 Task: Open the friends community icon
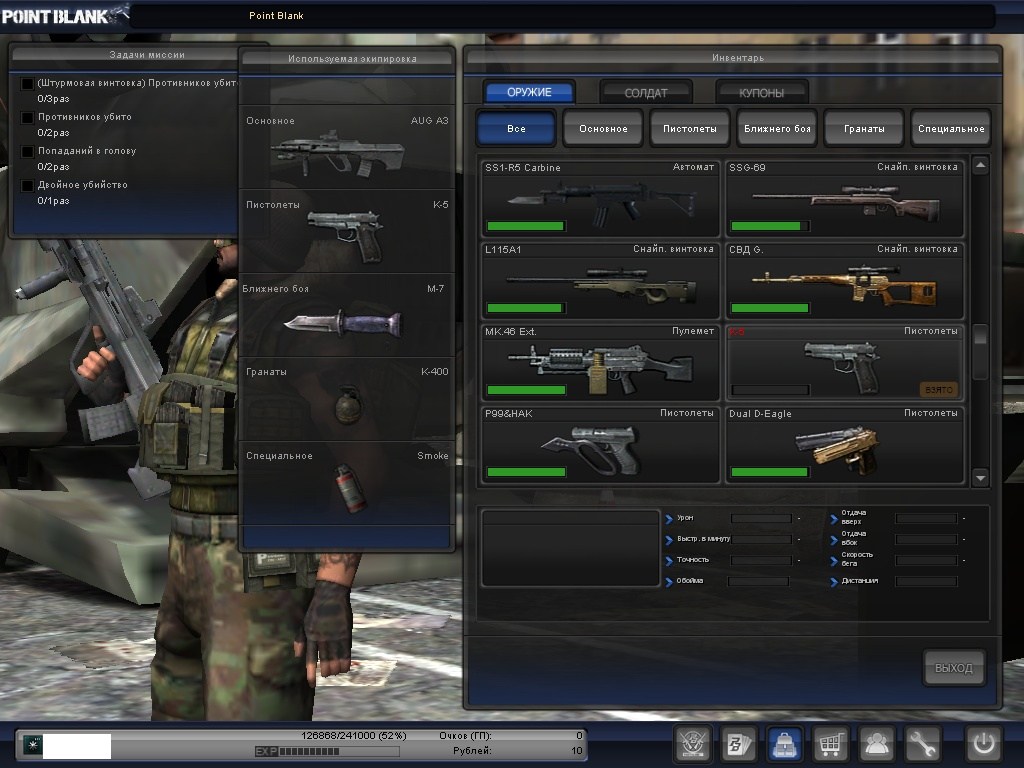876,743
